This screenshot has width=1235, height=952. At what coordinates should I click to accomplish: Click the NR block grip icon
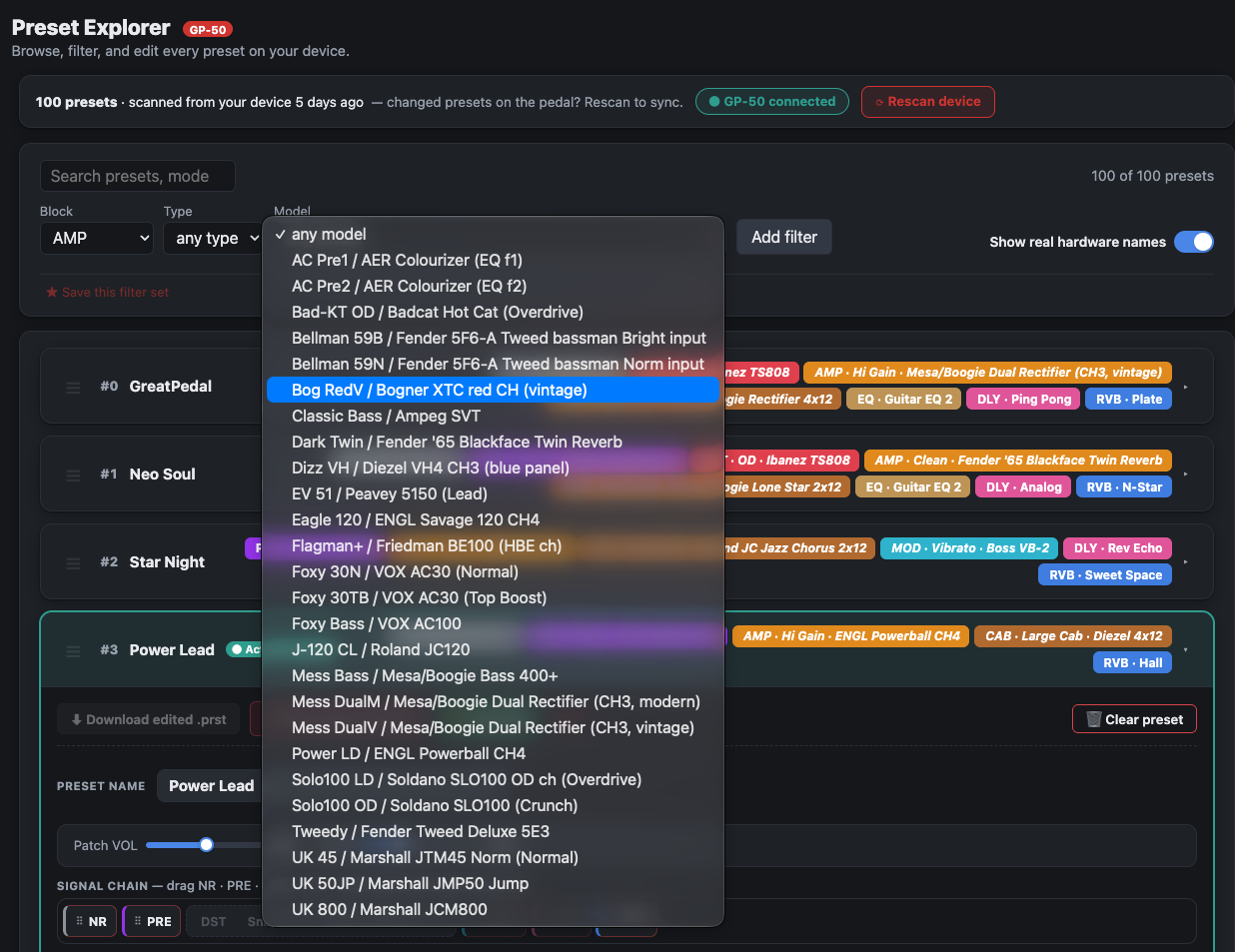80,921
